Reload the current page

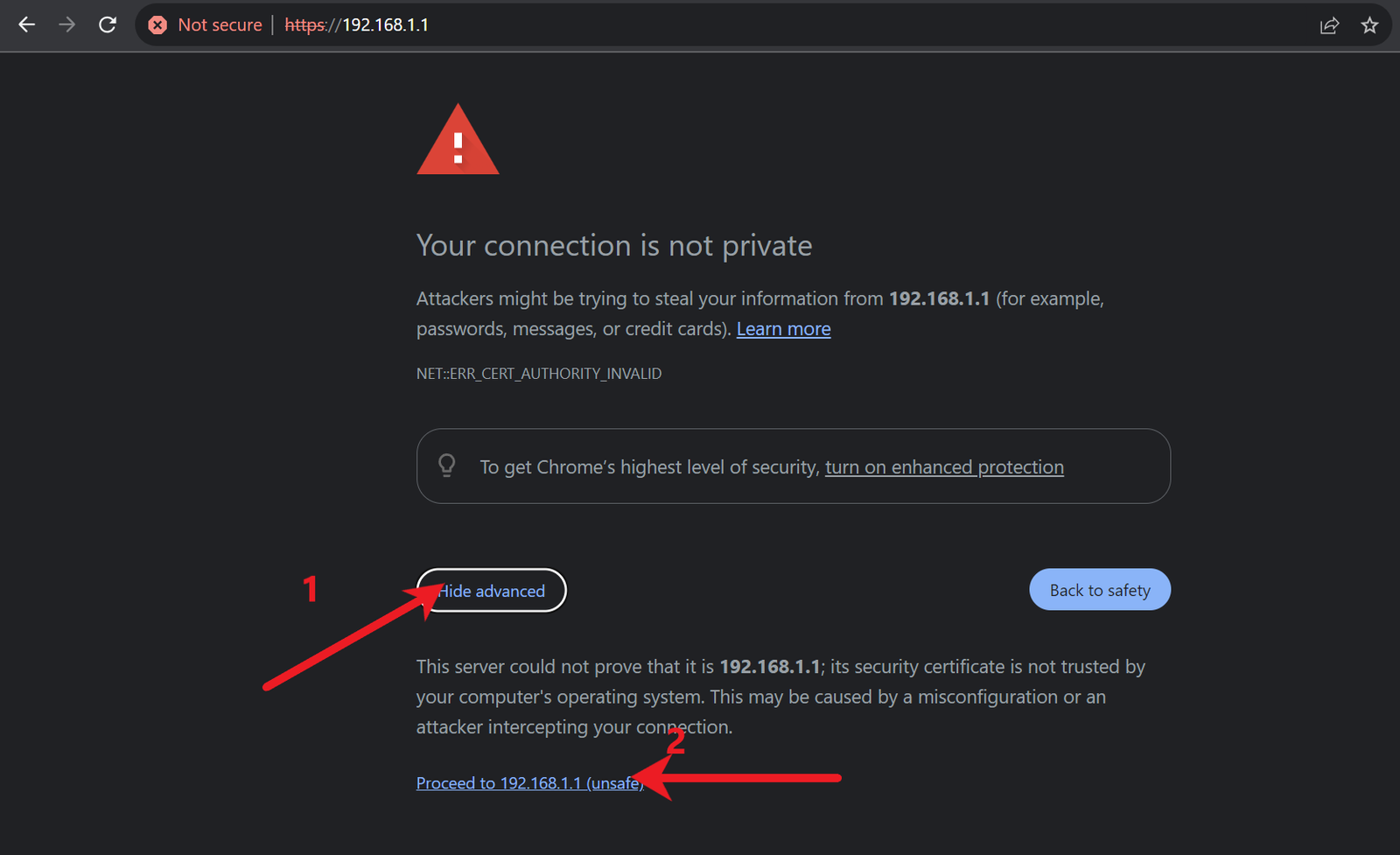108,25
